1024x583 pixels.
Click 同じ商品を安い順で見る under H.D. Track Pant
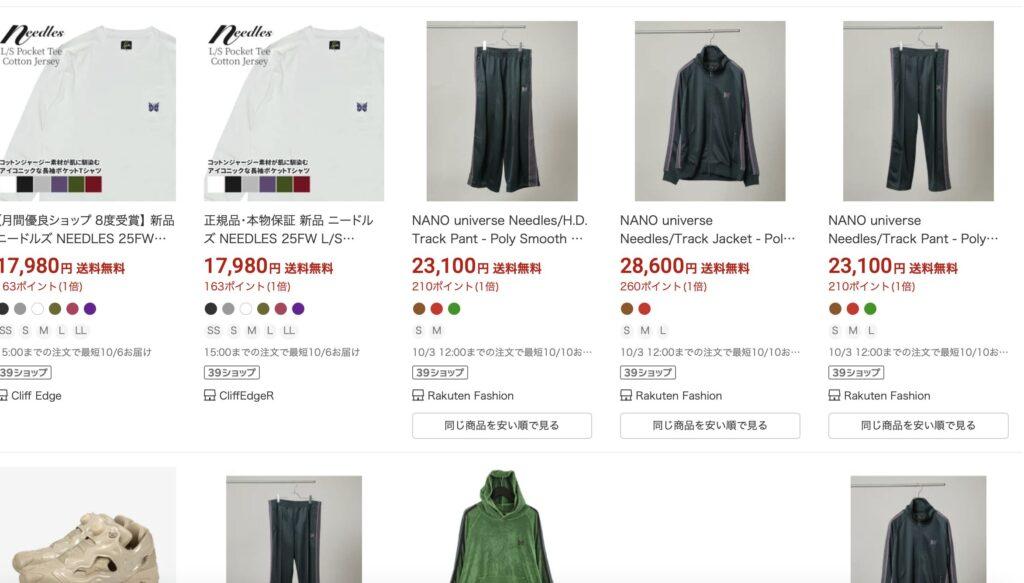point(502,426)
